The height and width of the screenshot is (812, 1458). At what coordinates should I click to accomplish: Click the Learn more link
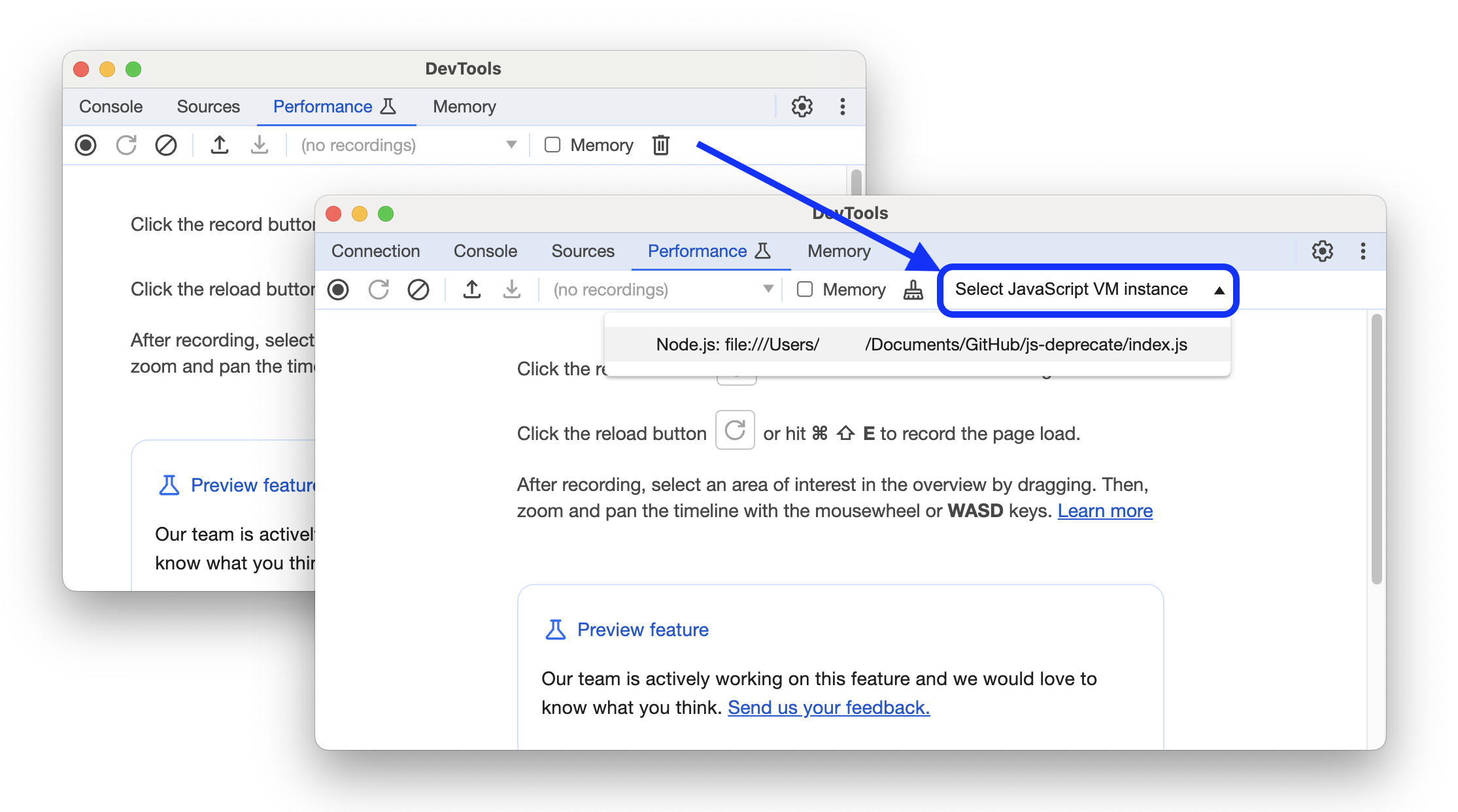click(x=1106, y=510)
